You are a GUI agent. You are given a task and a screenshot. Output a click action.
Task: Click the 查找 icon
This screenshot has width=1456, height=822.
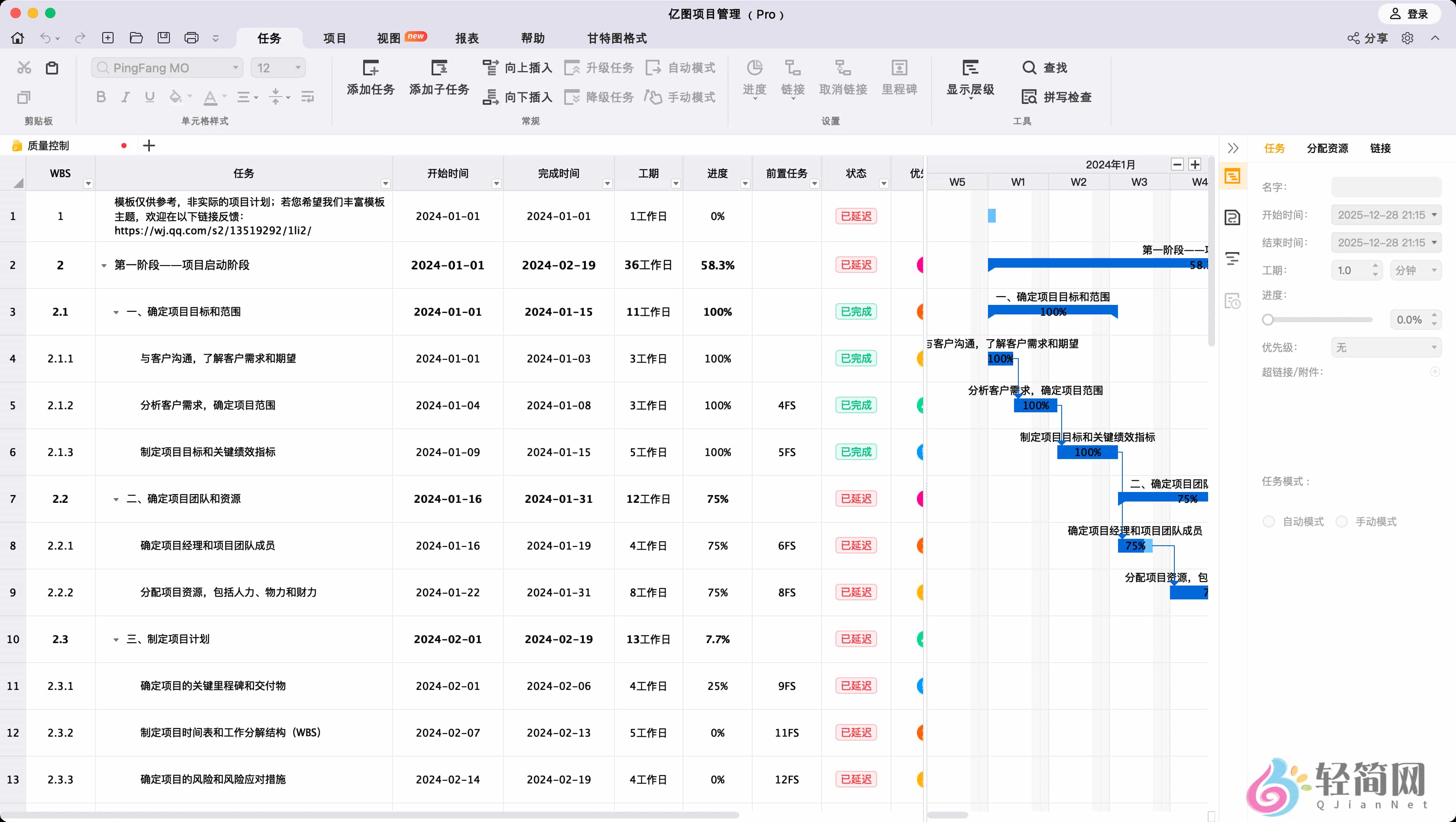pyautogui.click(x=1029, y=67)
